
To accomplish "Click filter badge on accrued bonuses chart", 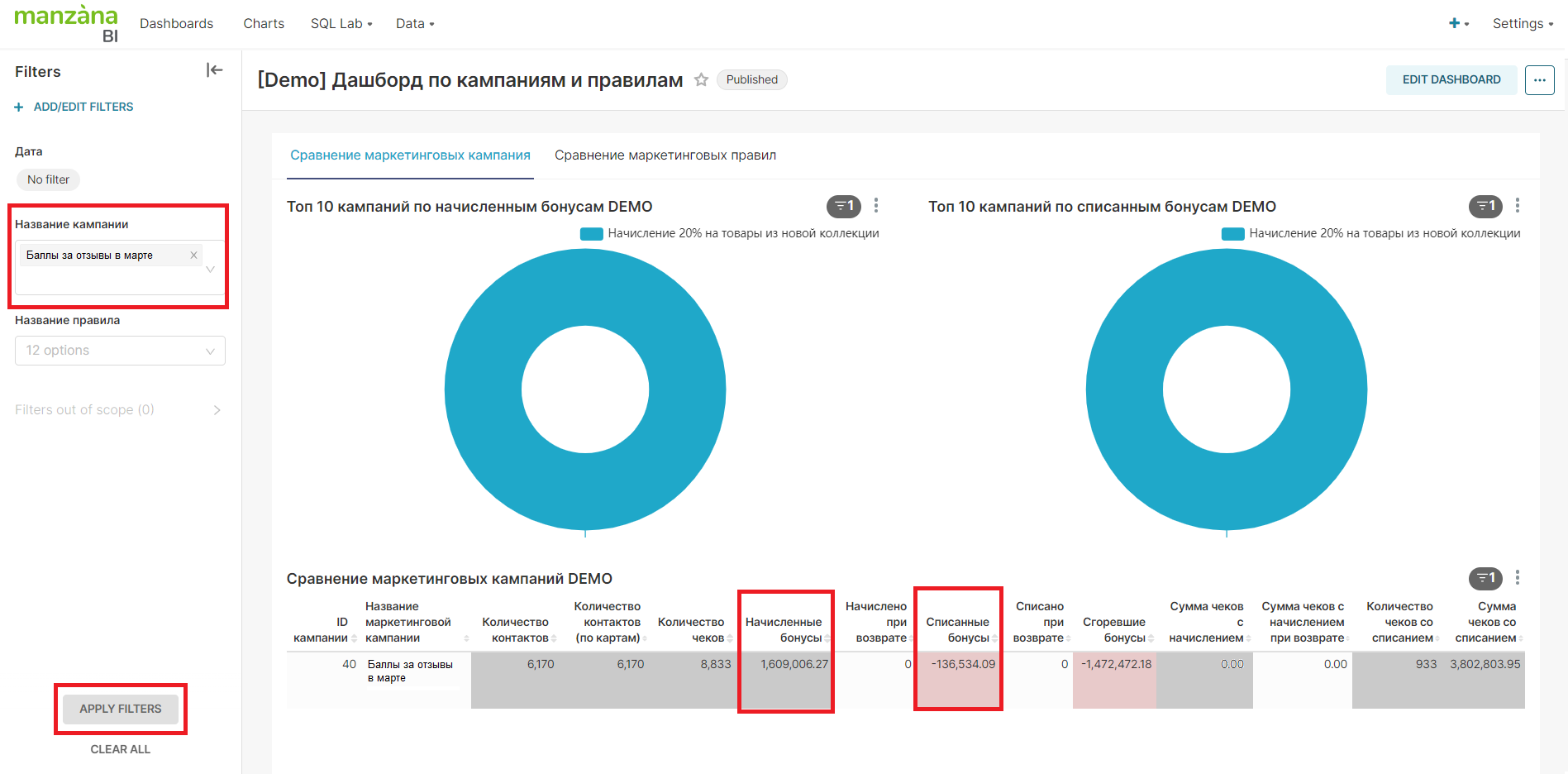I will (843, 207).
